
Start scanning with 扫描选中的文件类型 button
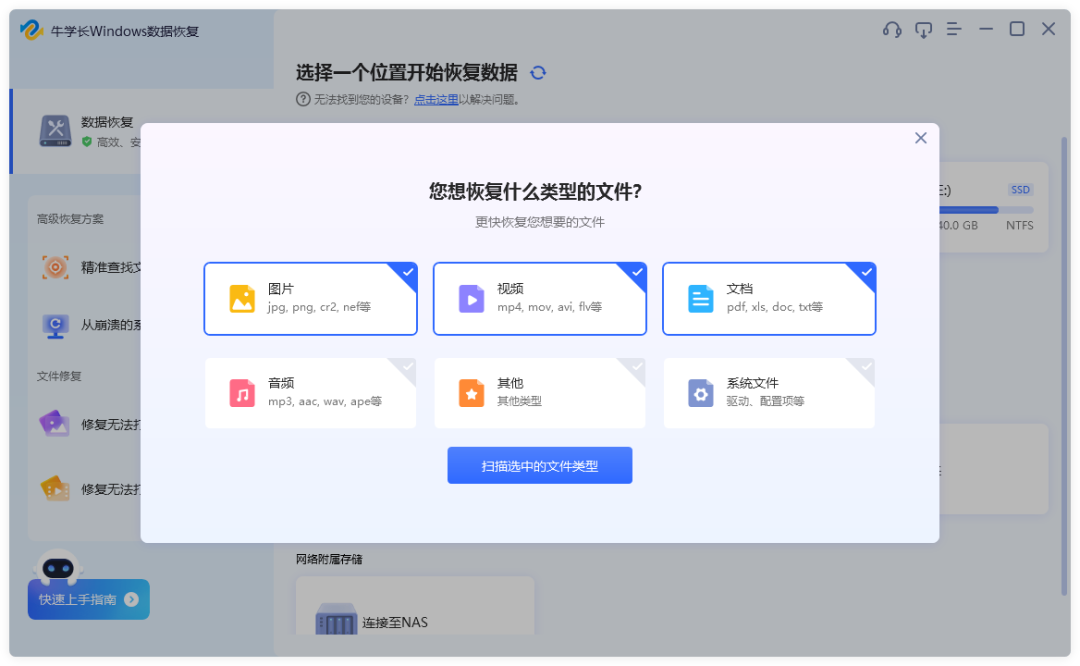pos(540,466)
